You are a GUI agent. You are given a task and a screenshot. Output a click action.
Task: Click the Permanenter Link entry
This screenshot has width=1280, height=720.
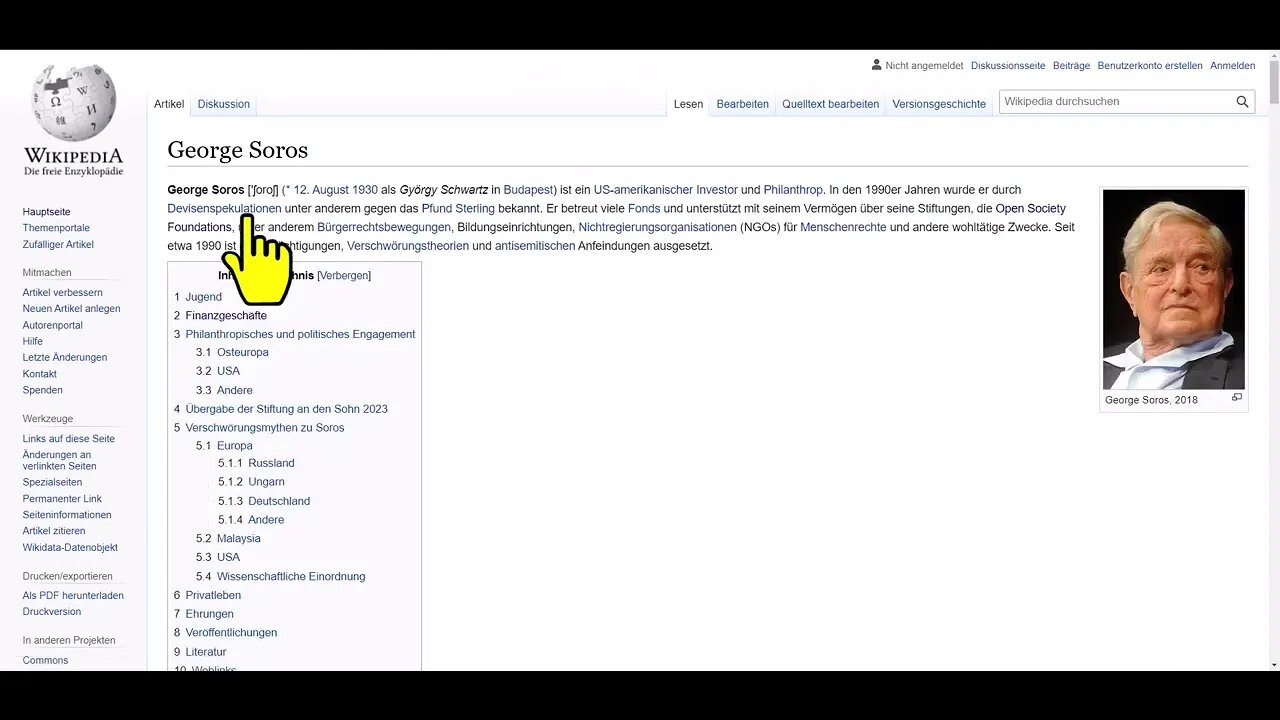click(x=63, y=498)
